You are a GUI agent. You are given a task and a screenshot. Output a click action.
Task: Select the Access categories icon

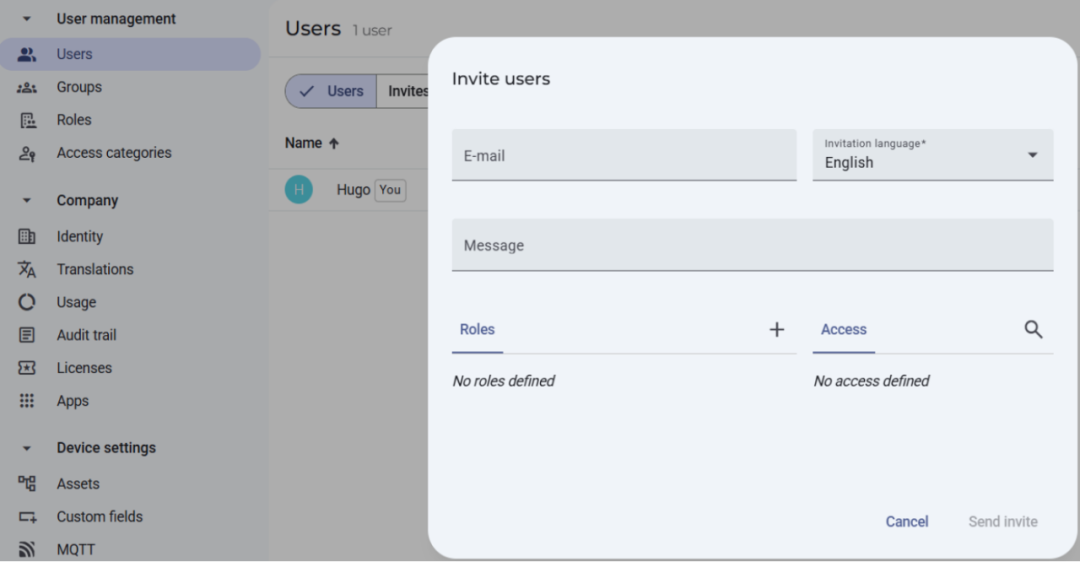pos(27,153)
